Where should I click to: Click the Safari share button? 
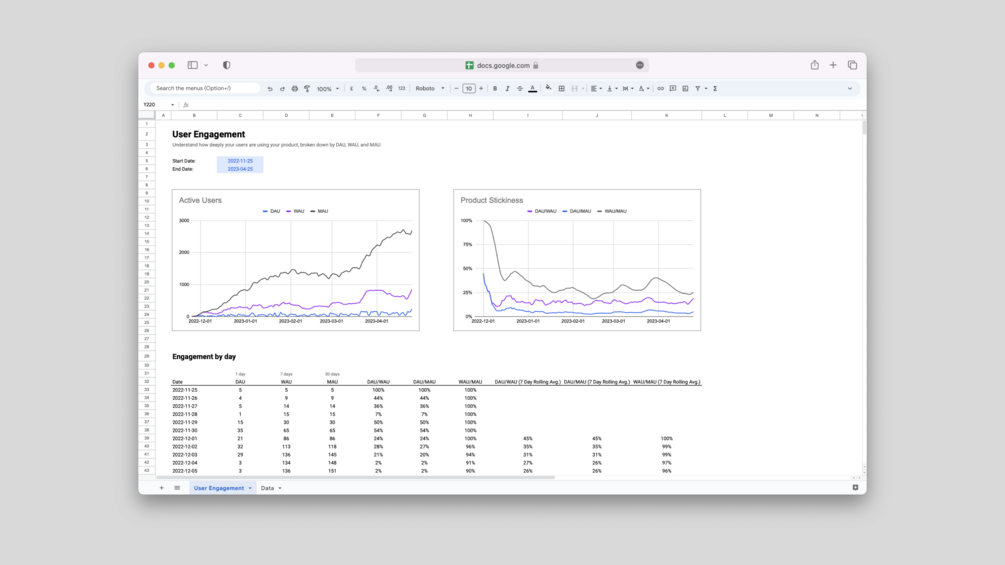click(x=815, y=65)
